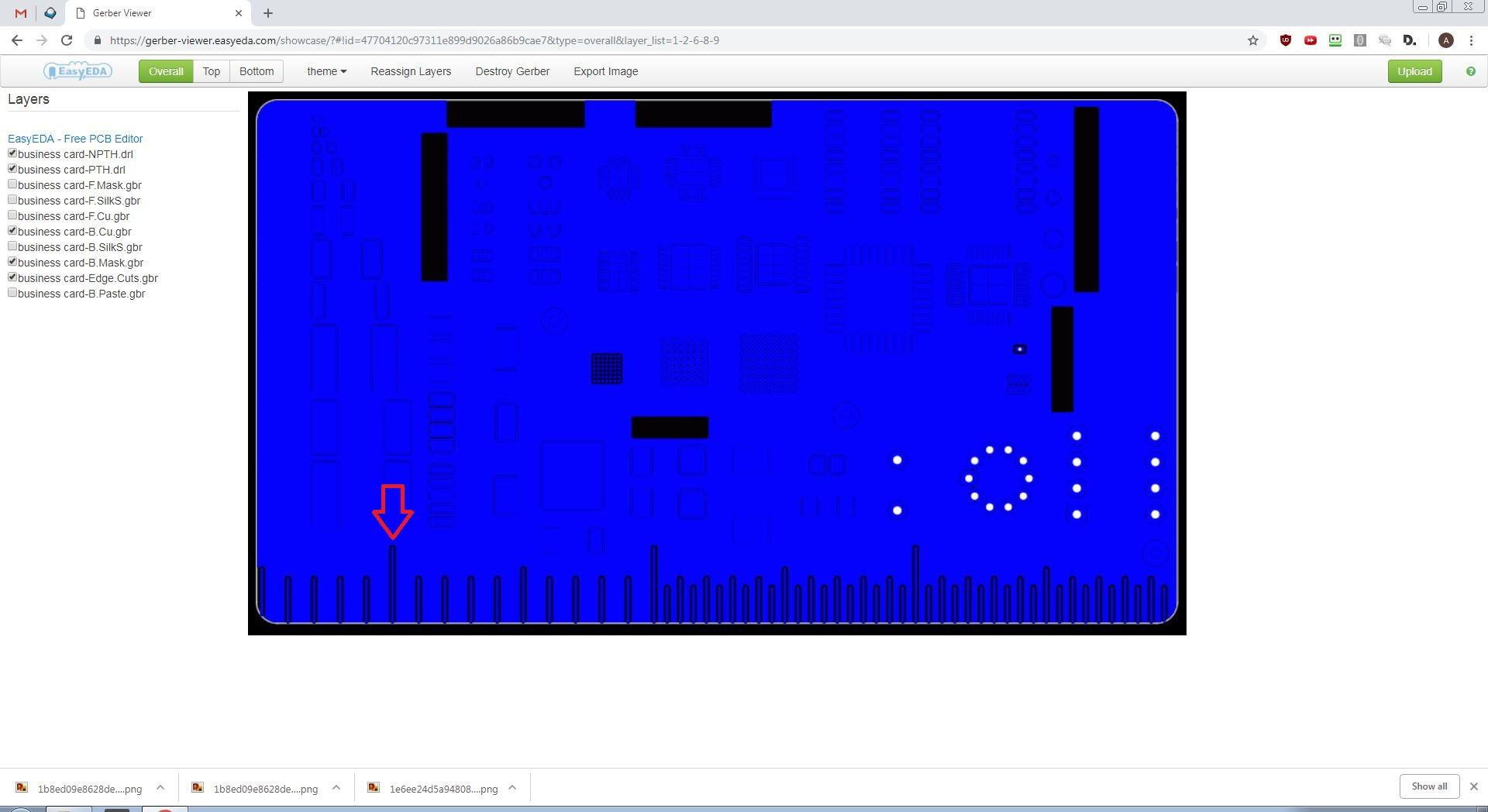
Task: Switch to the second pinned tab
Action: coord(50,13)
